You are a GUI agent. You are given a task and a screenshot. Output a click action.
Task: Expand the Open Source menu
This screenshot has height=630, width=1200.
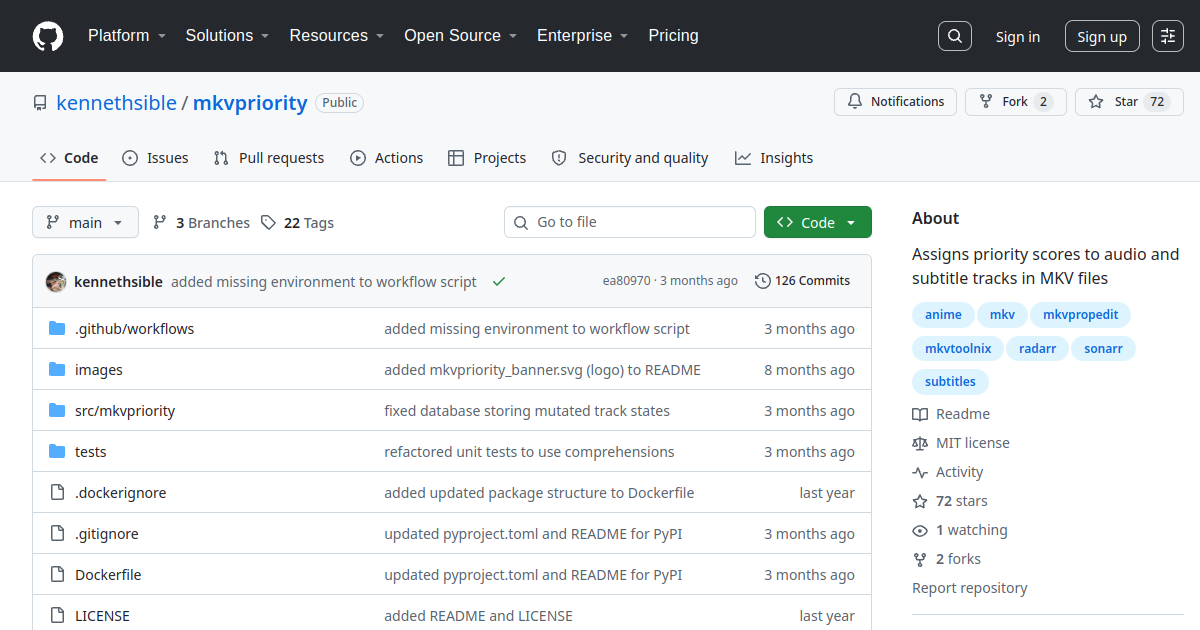point(460,35)
